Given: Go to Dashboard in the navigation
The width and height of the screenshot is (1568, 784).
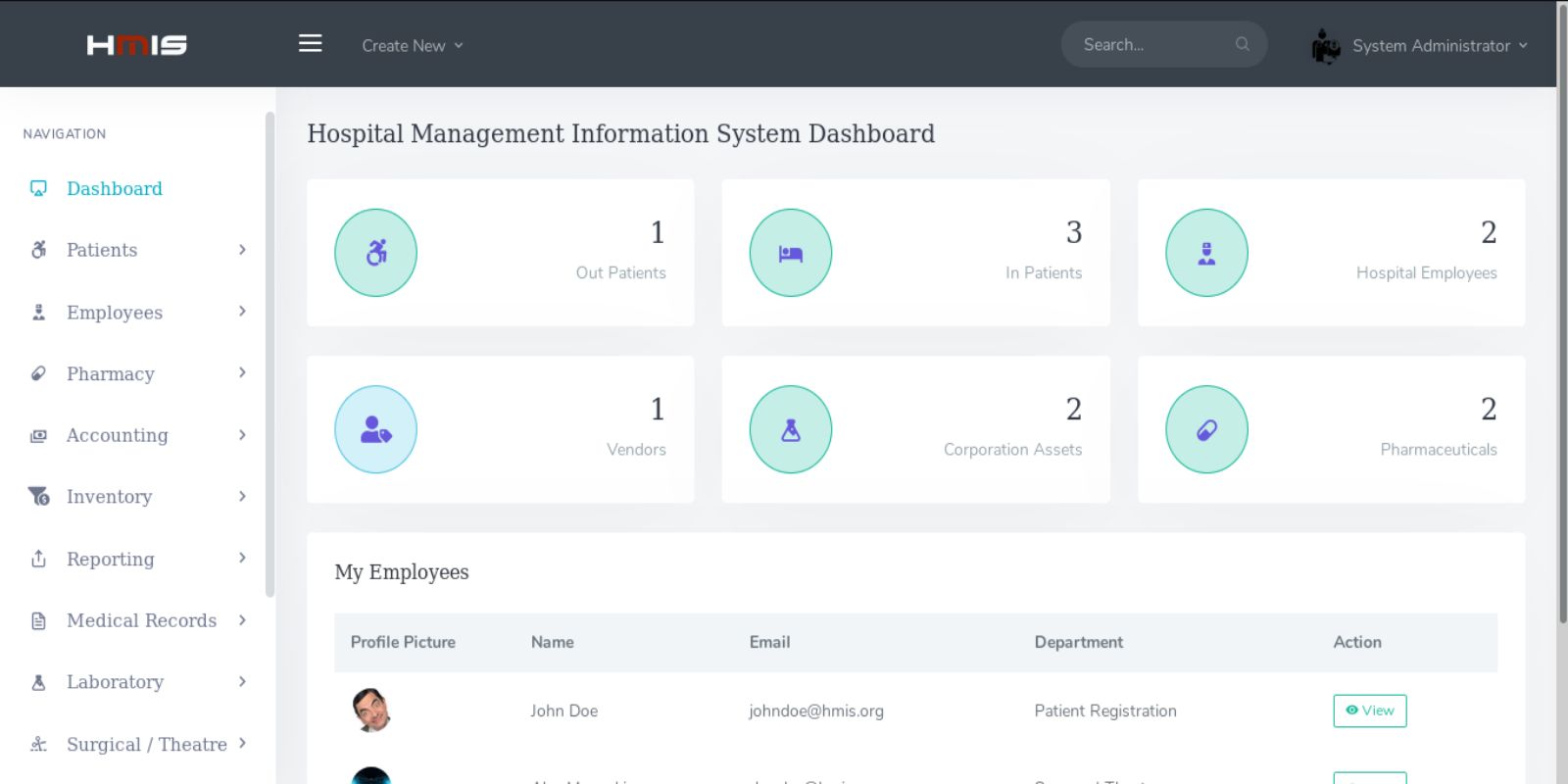Looking at the screenshot, I should point(114,188).
